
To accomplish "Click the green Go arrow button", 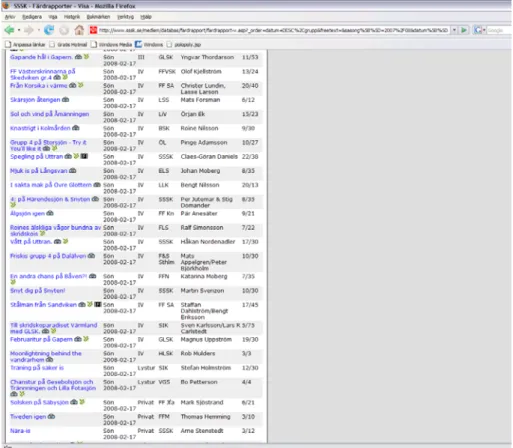I will pos(464,30).
